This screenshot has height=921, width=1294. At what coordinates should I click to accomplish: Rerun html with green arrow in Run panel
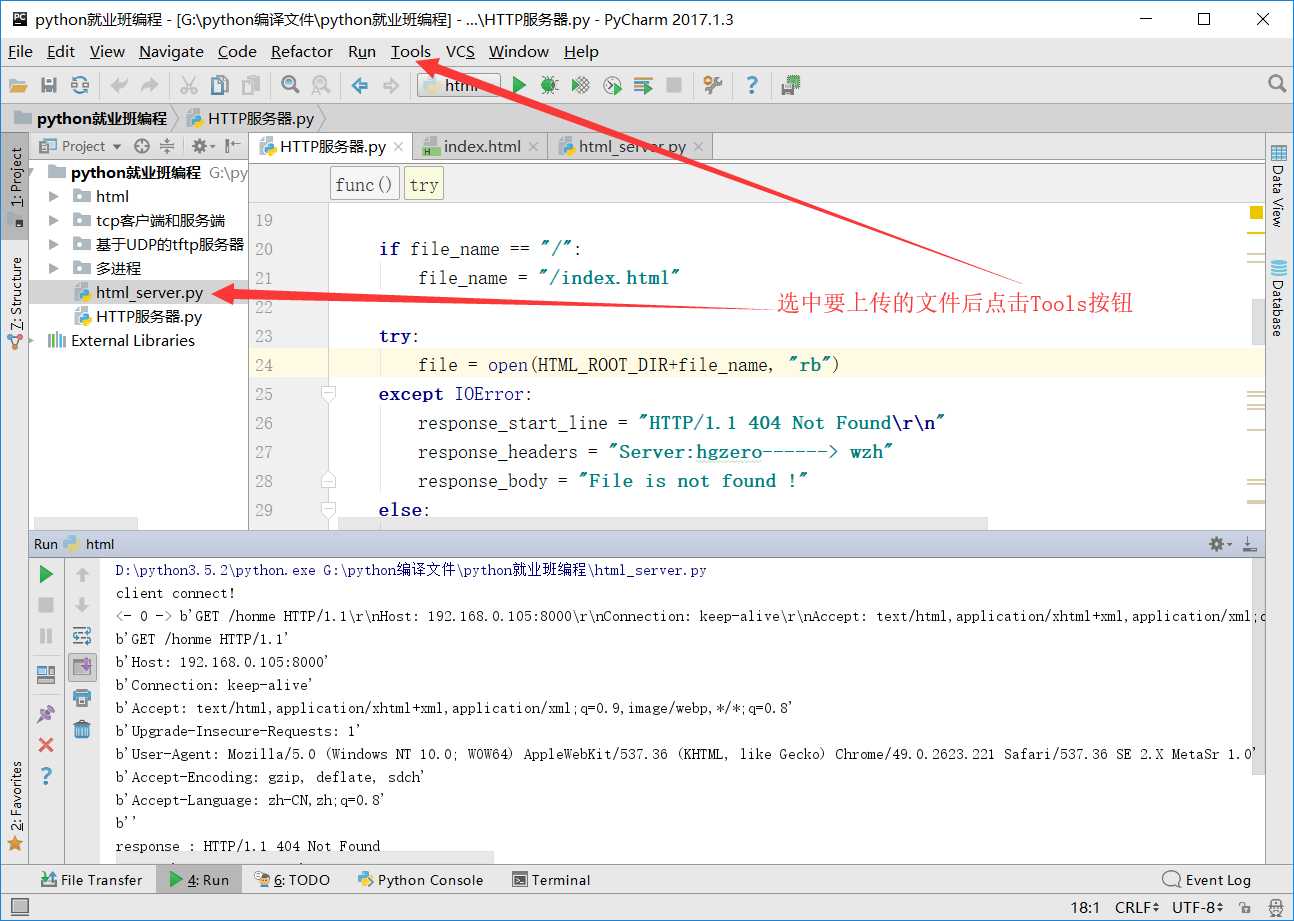pos(46,574)
